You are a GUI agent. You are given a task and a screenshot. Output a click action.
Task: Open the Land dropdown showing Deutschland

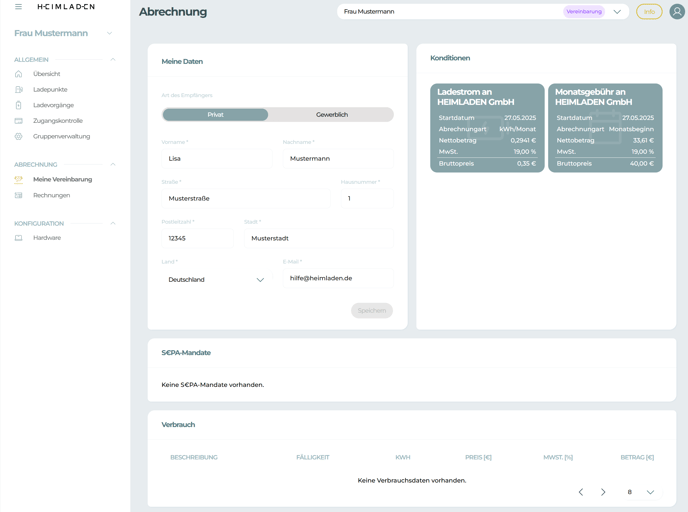(217, 279)
